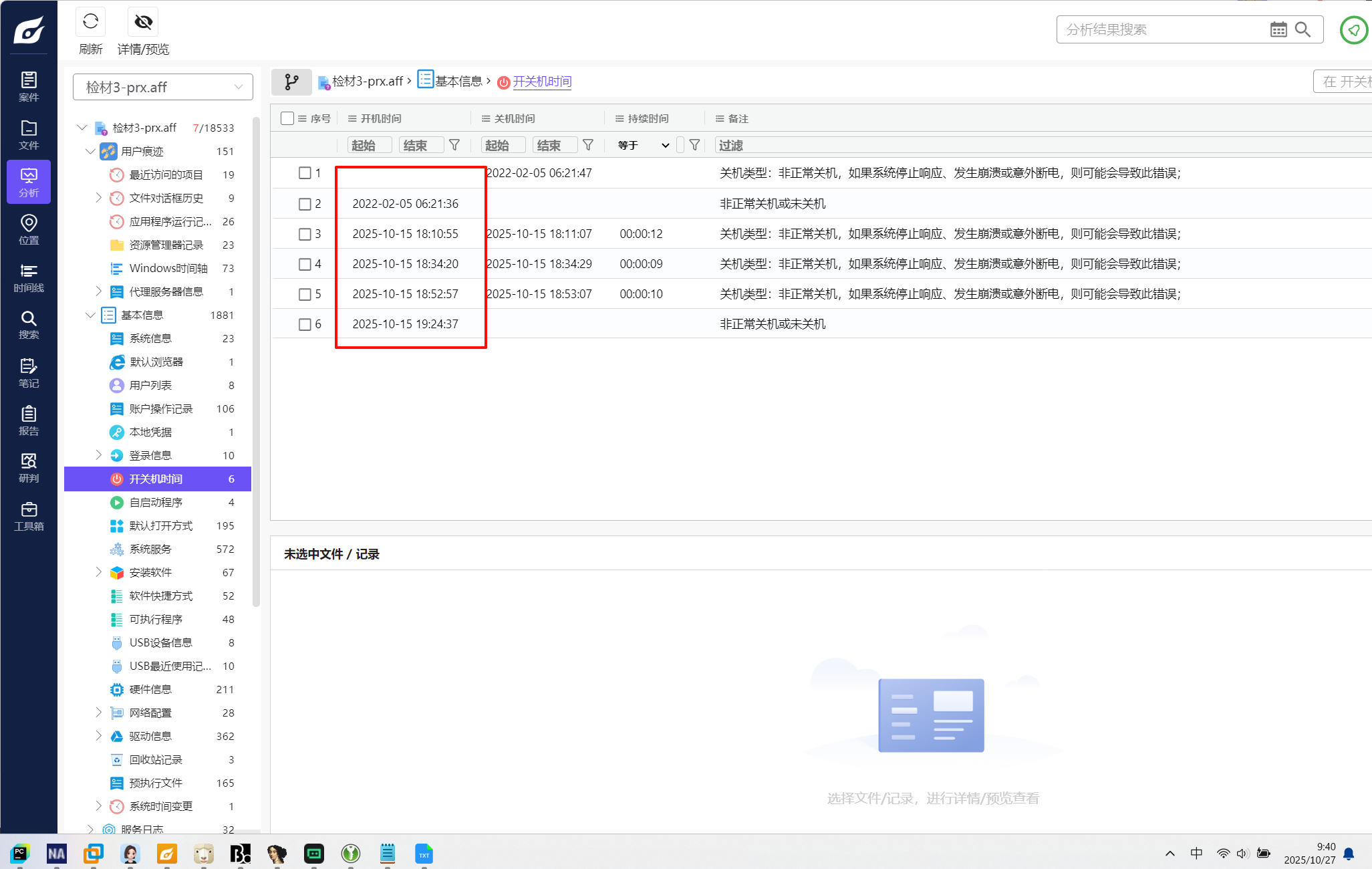Check the select-all checkbox in table header

click(287, 118)
